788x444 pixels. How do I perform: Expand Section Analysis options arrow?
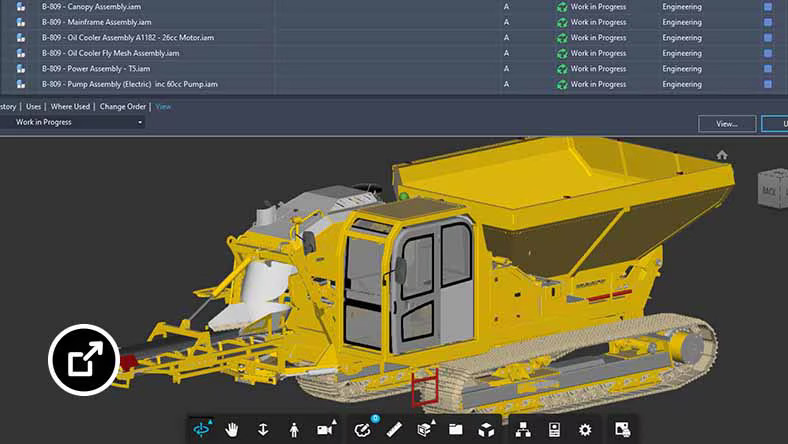(433, 421)
